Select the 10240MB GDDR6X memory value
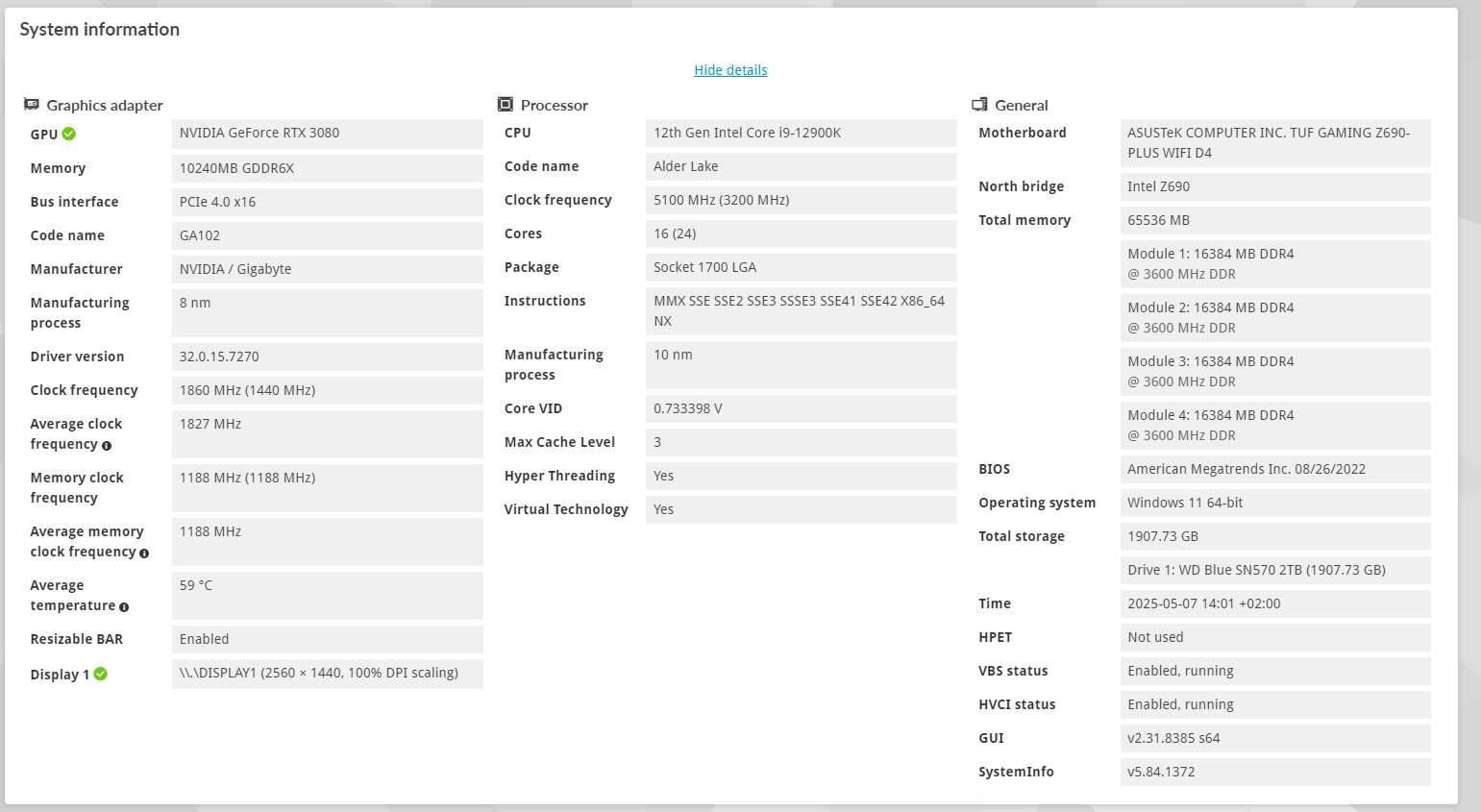Viewport: 1481px width, 812px height. pos(327,168)
